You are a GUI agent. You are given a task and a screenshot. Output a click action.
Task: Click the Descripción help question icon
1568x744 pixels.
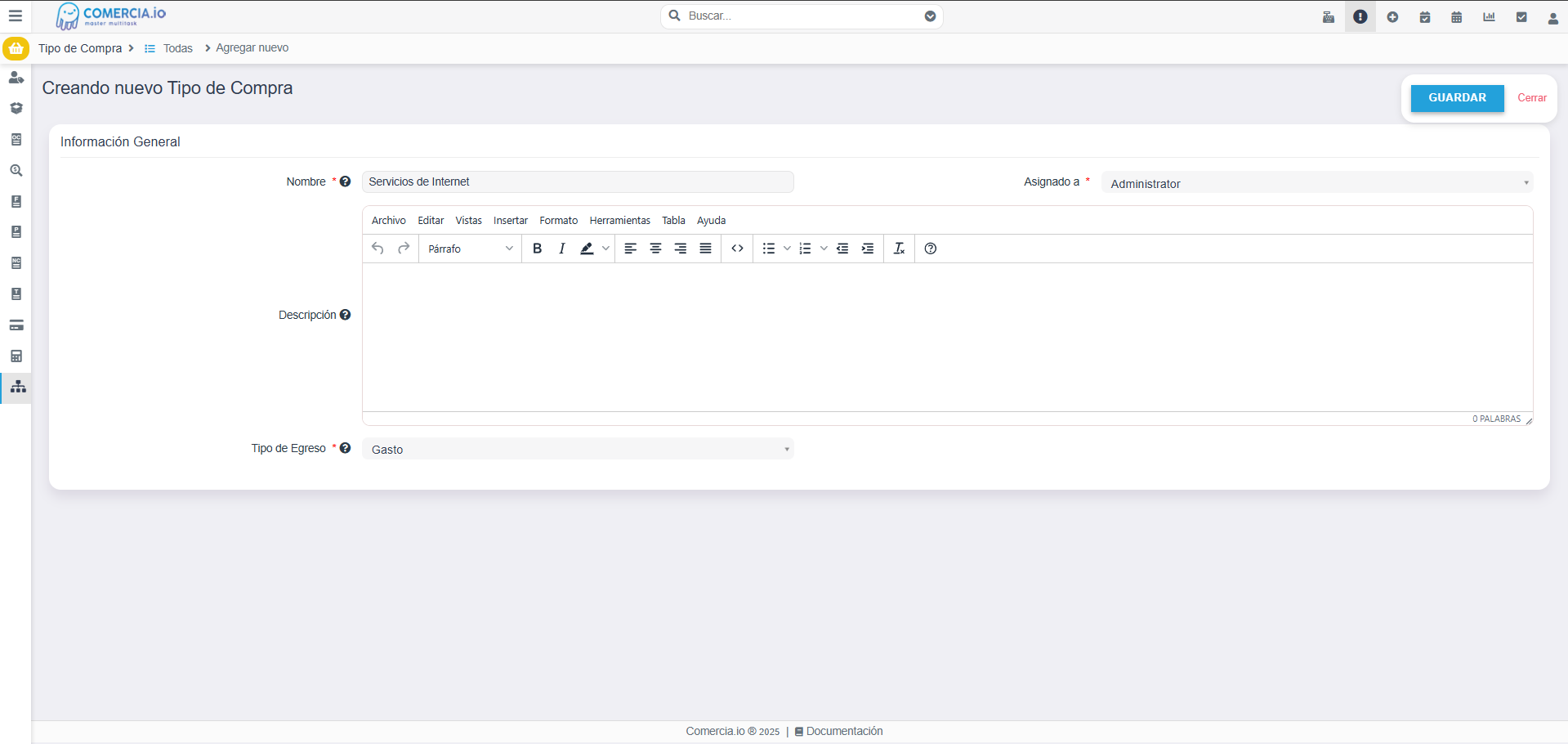tap(345, 315)
